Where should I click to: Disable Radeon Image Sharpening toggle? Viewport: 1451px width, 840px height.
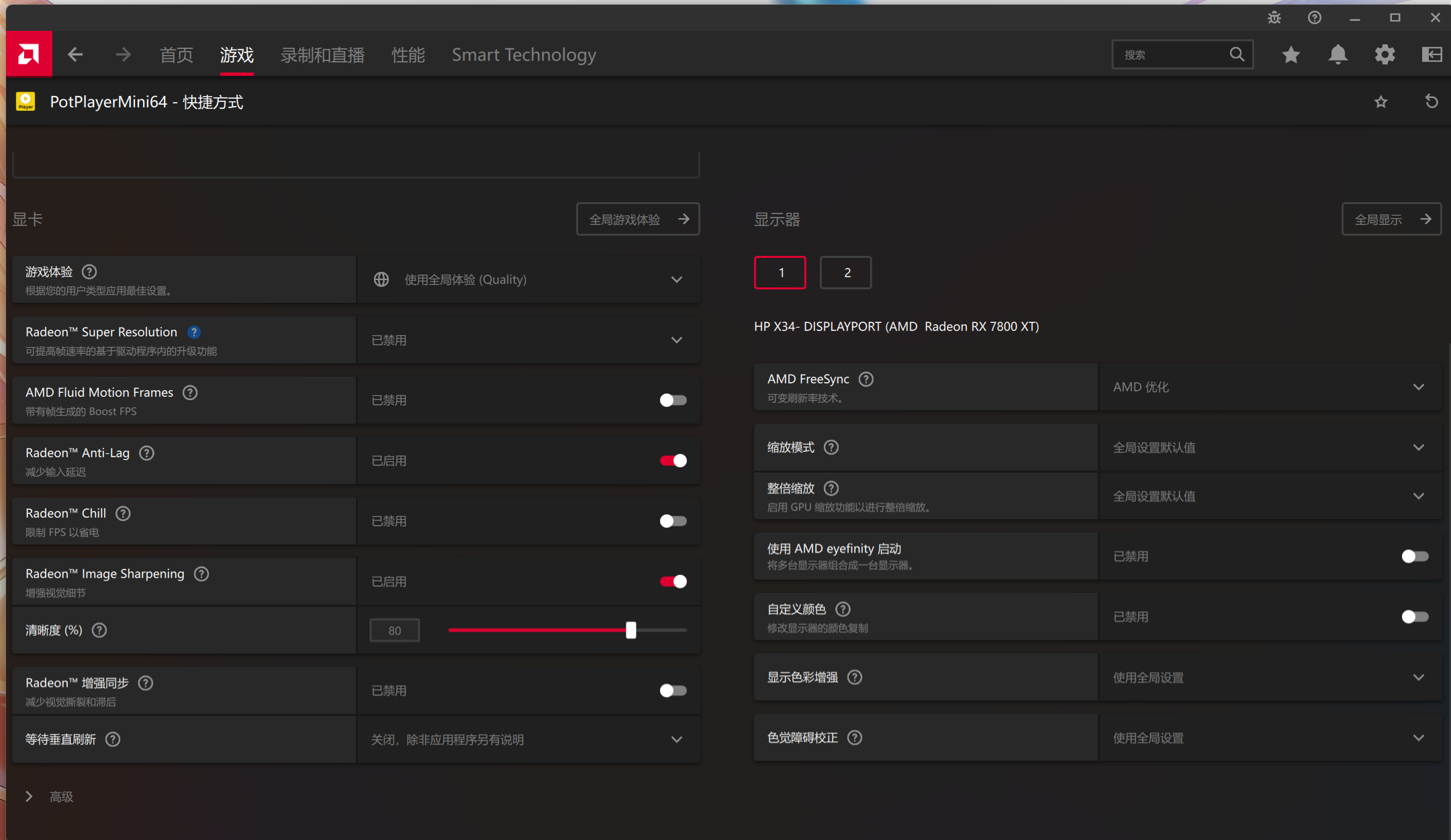673,581
